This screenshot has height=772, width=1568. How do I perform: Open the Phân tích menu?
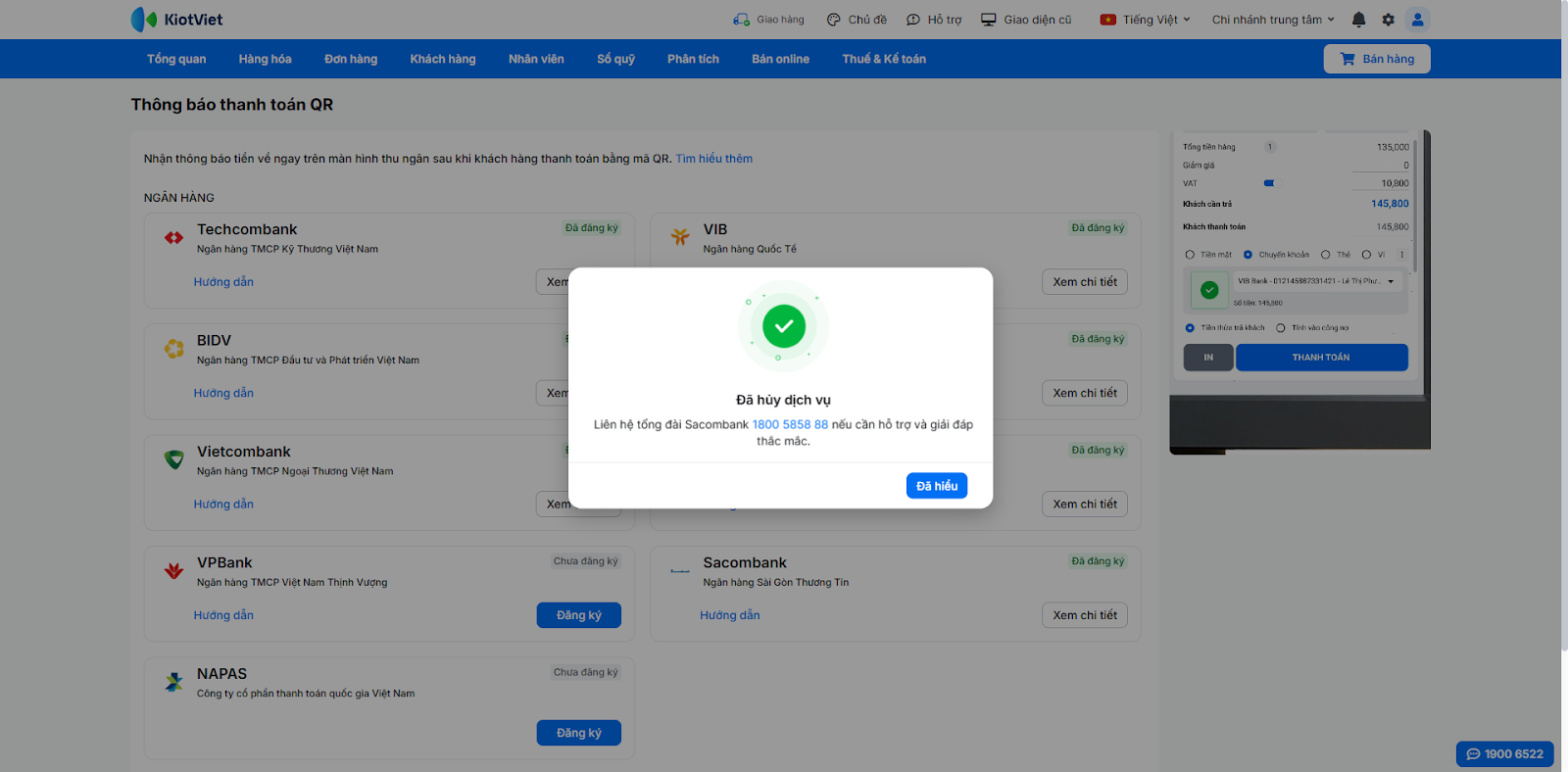point(693,59)
